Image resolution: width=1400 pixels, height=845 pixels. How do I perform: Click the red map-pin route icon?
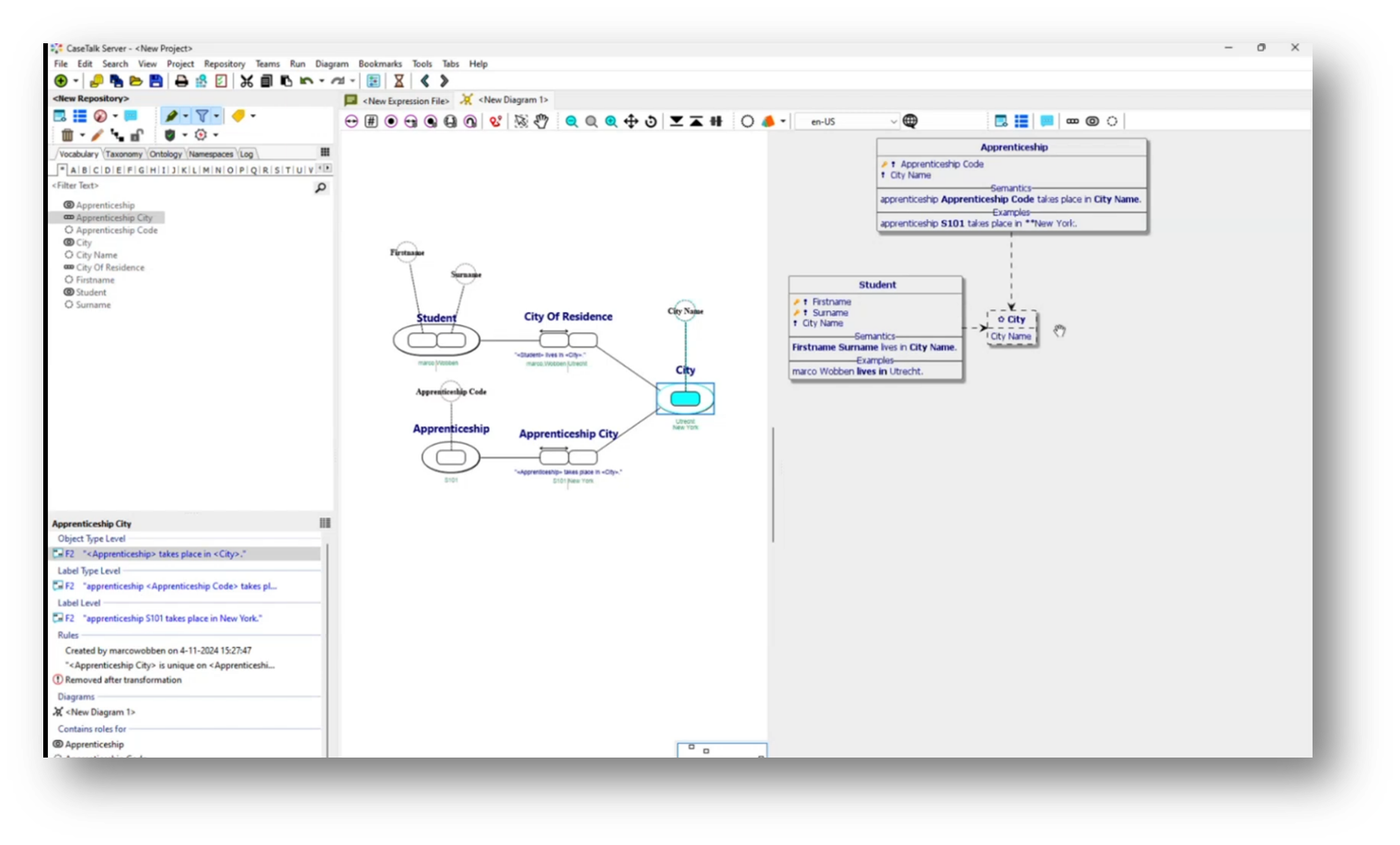495,122
